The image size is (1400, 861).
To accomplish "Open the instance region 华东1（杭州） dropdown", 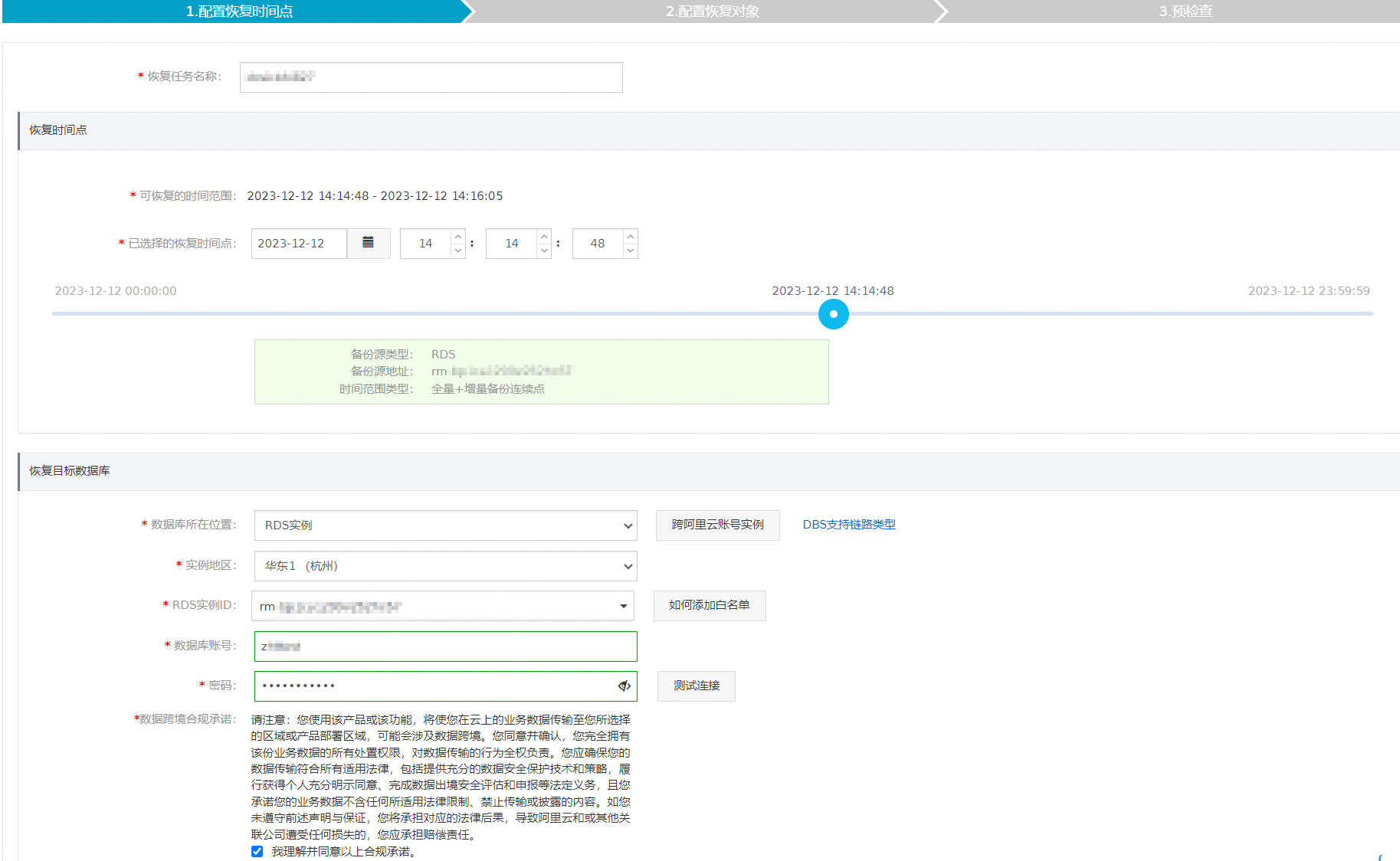I will click(445, 566).
